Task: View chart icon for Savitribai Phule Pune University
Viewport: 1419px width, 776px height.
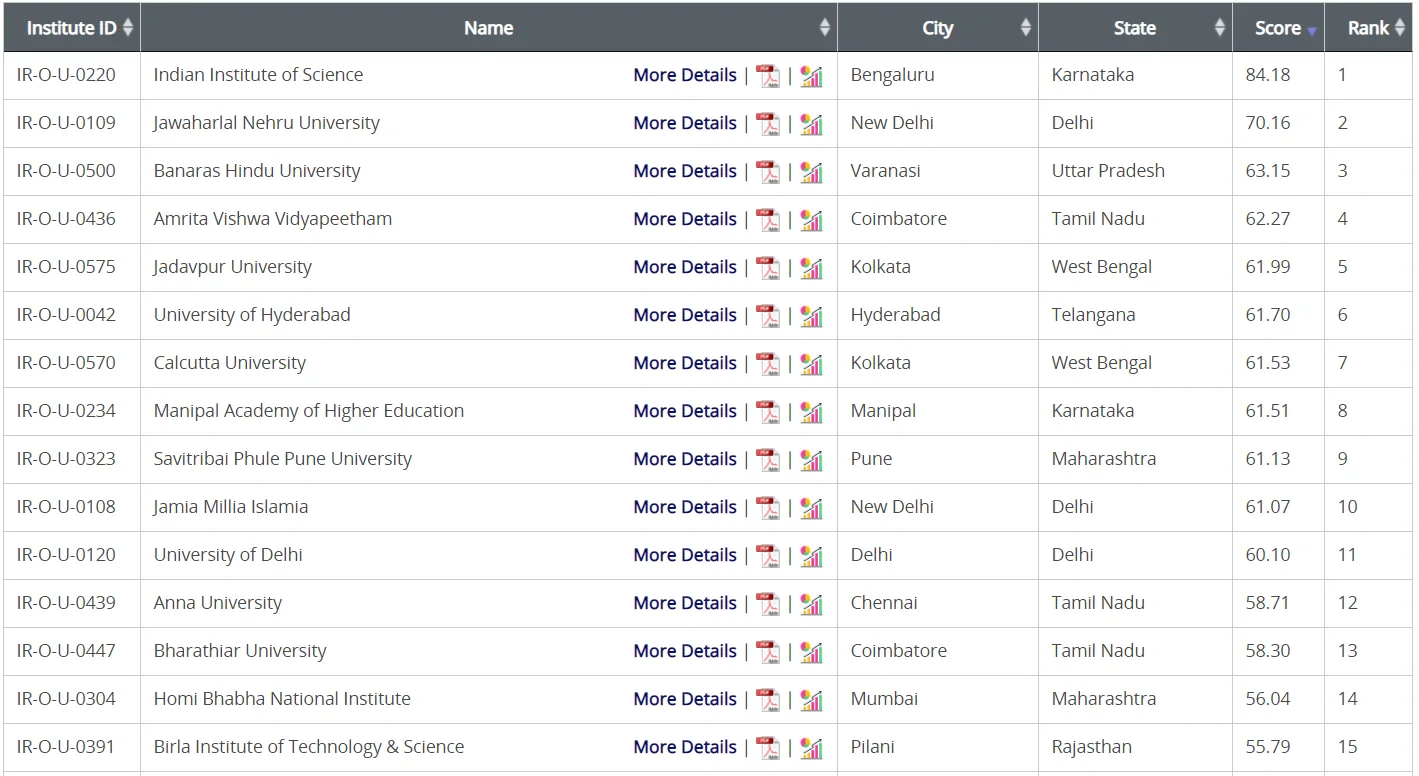Action: (x=811, y=460)
